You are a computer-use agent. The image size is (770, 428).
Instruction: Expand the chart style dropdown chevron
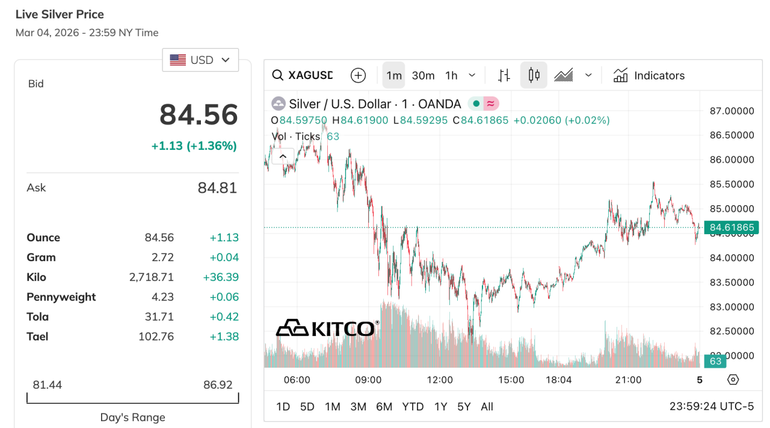(588, 75)
